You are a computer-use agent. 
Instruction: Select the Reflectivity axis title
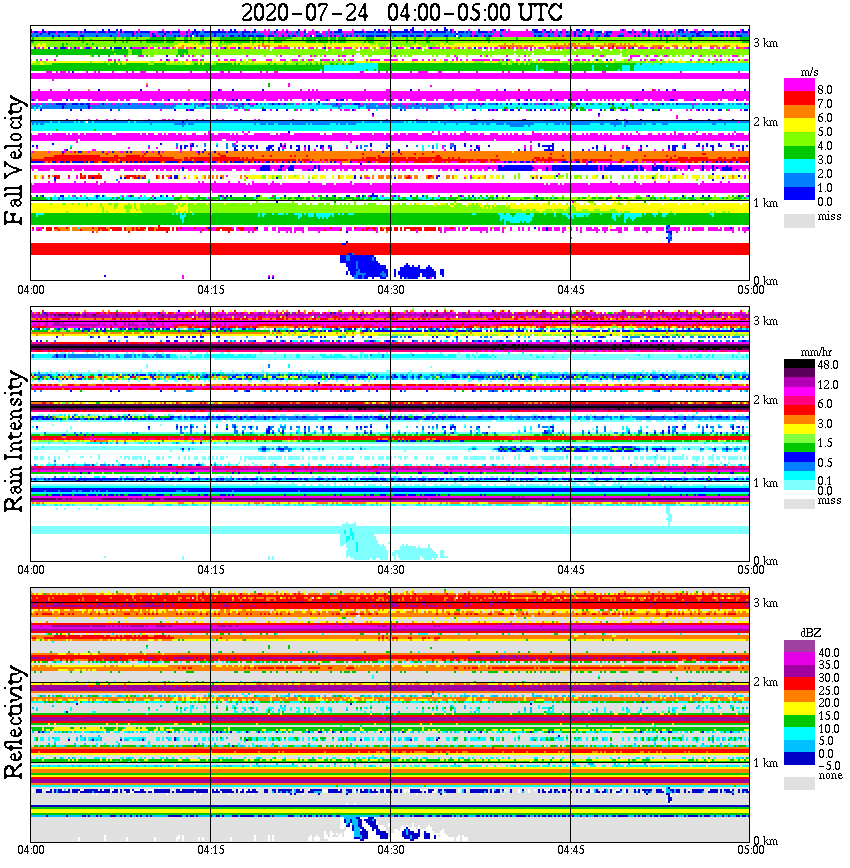(x=15, y=722)
